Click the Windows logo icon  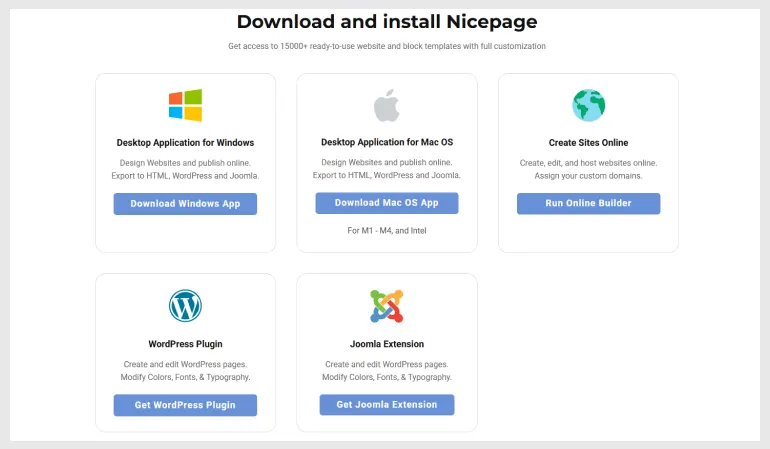(x=185, y=105)
